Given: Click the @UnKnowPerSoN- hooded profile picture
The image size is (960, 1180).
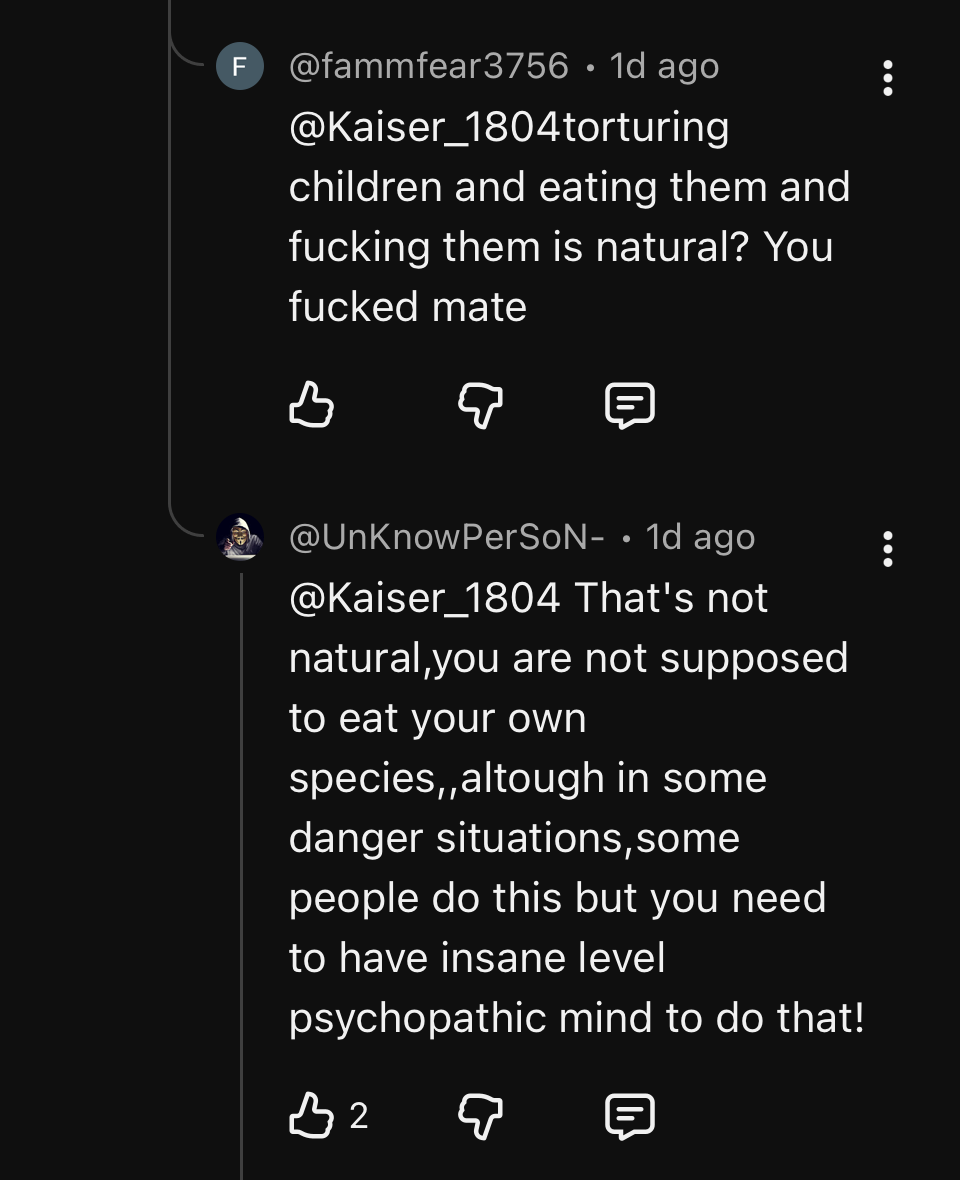Looking at the screenshot, I should pos(240,537).
